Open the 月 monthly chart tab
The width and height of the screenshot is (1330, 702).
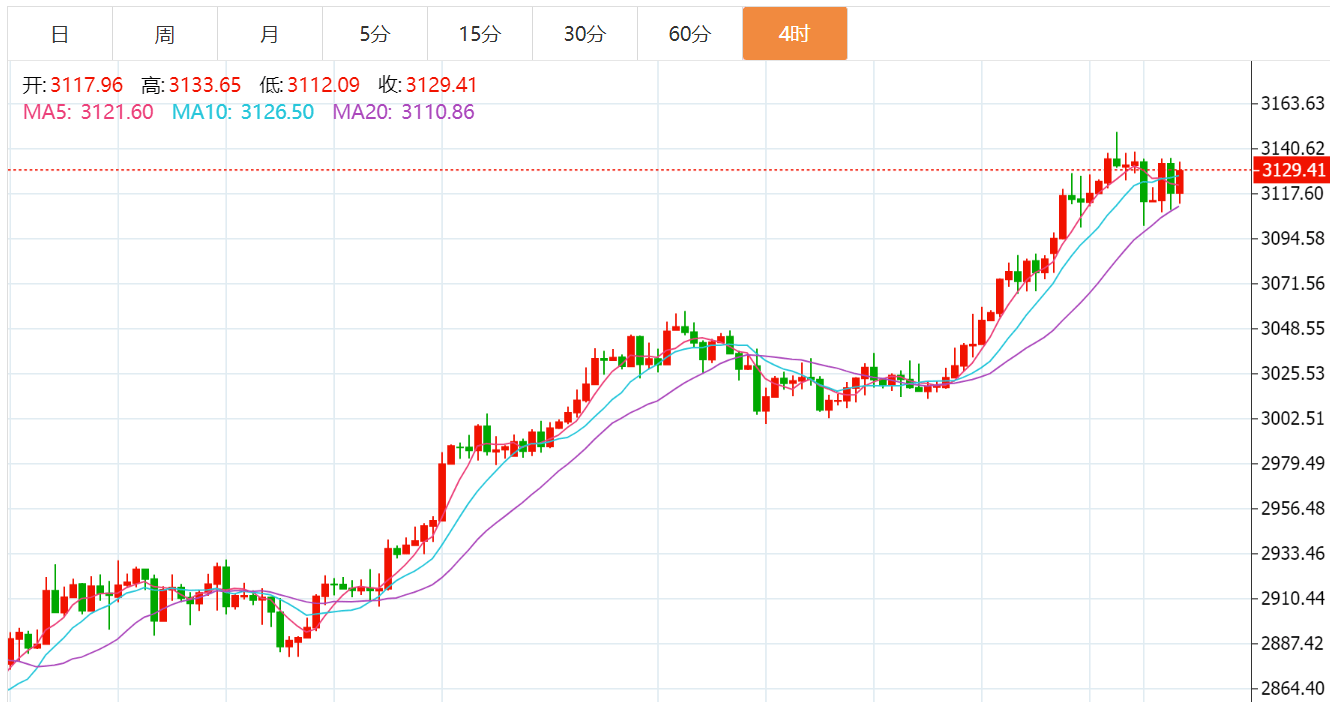[270, 34]
